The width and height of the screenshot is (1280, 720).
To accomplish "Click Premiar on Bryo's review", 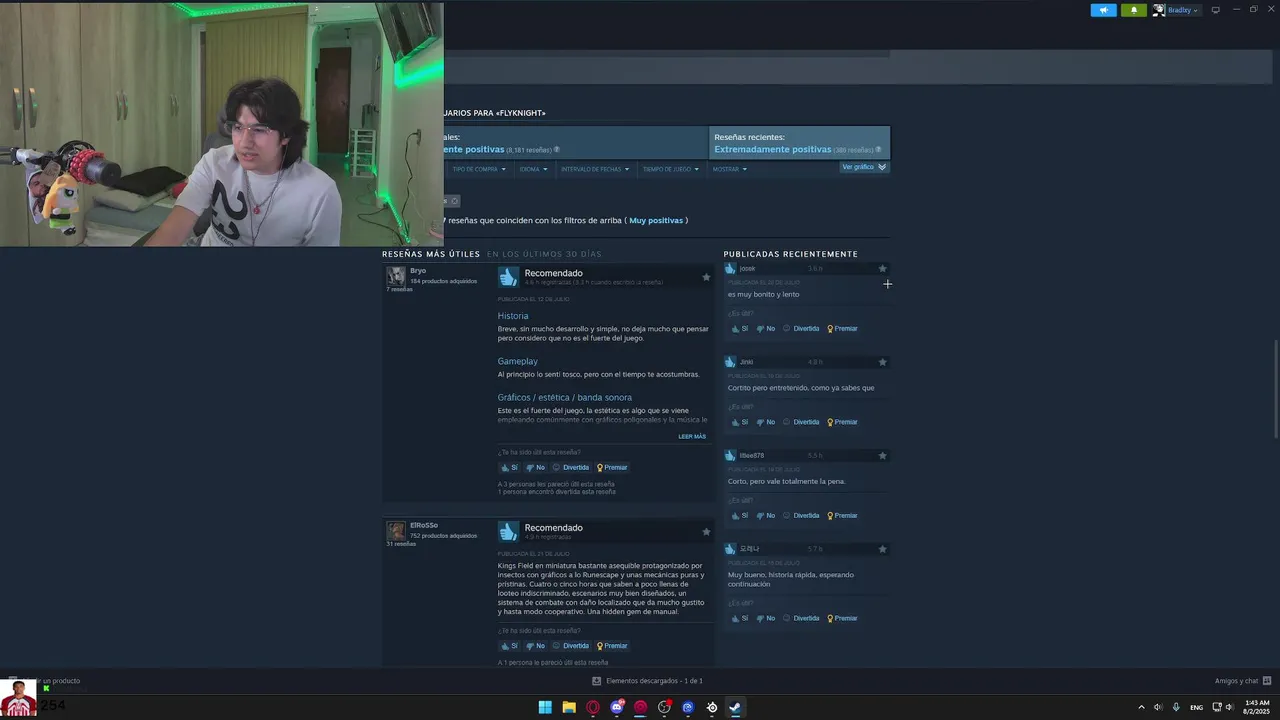I will 612,467.
